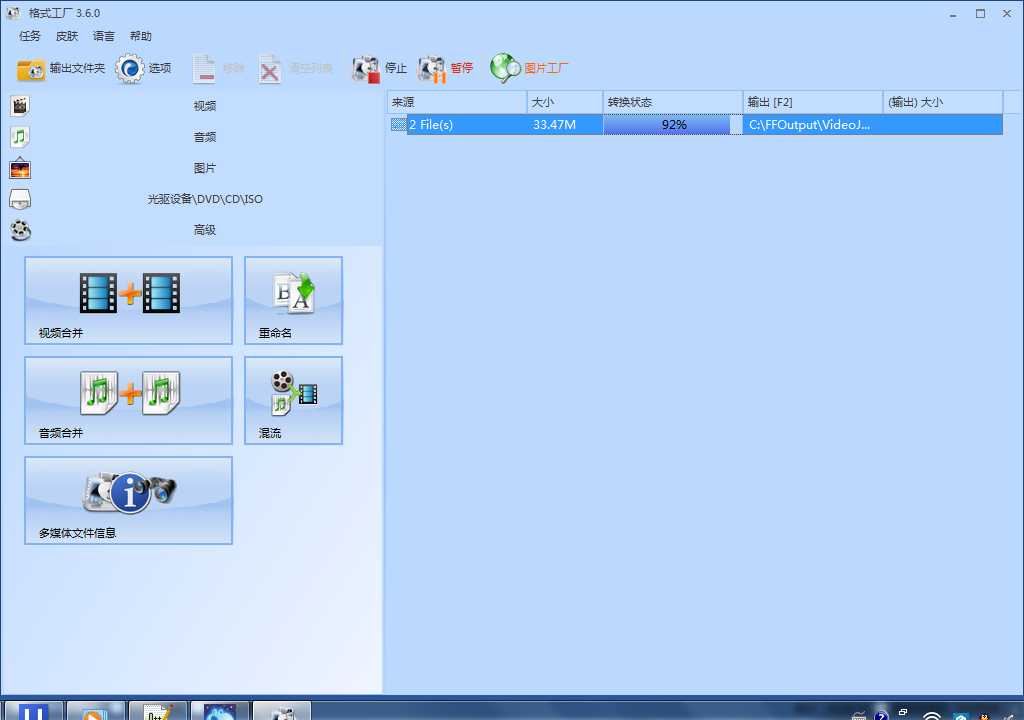
Task: Expand the 图片 category
Action: 193,168
